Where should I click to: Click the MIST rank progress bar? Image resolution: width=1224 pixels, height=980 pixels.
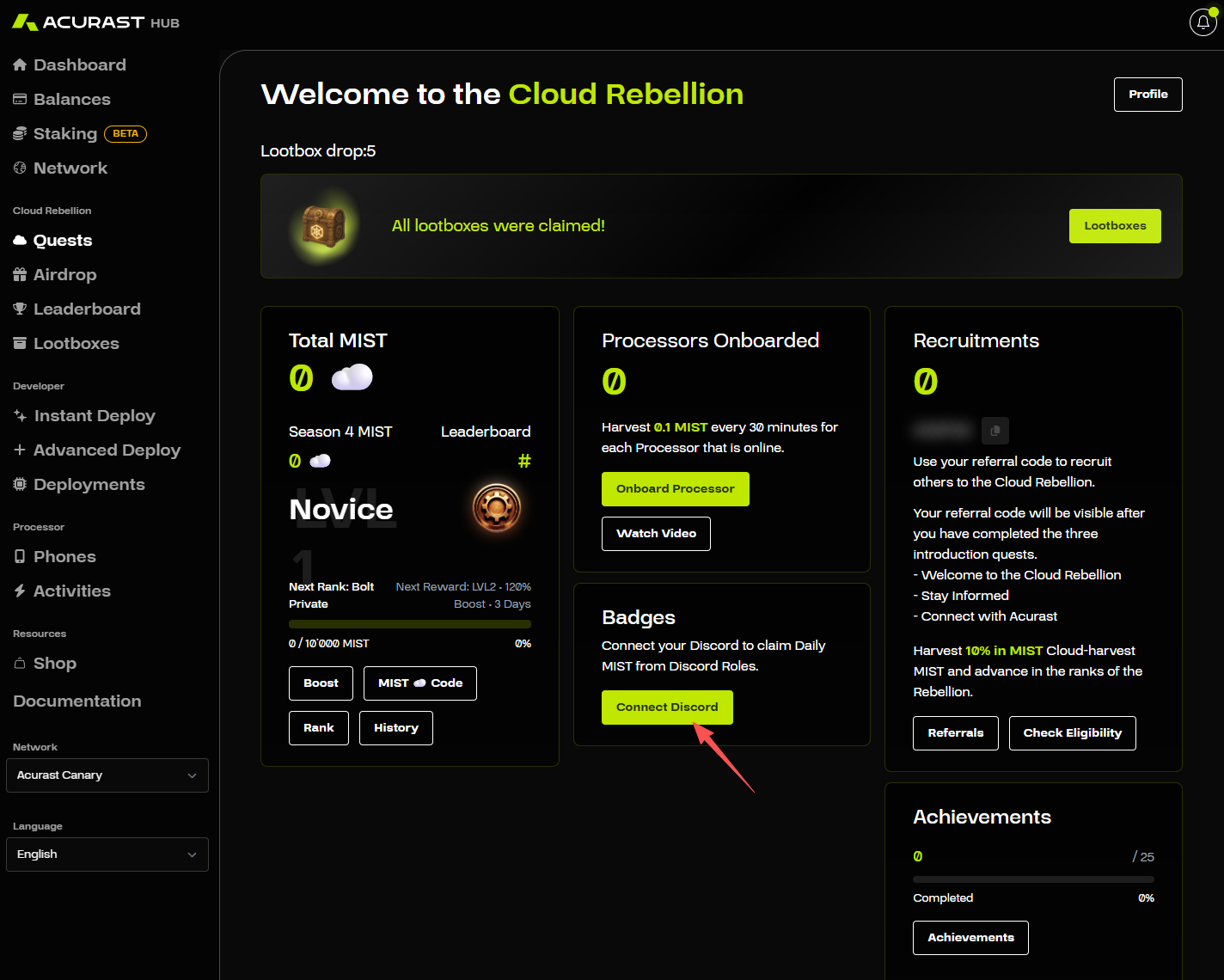[x=409, y=624]
